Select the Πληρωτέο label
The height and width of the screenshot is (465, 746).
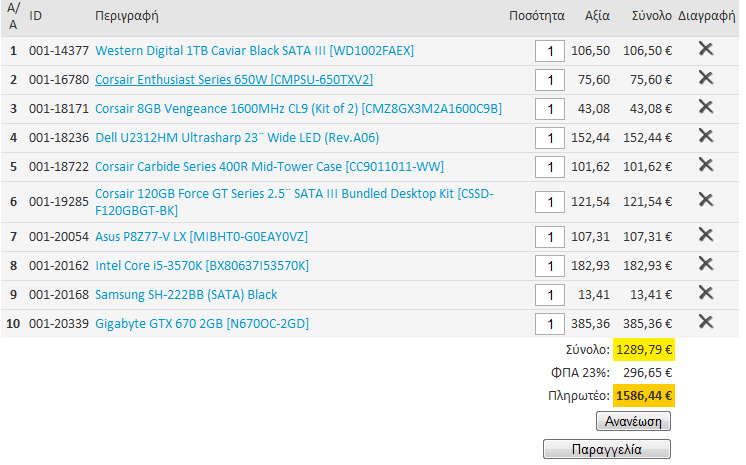(579, 396)
